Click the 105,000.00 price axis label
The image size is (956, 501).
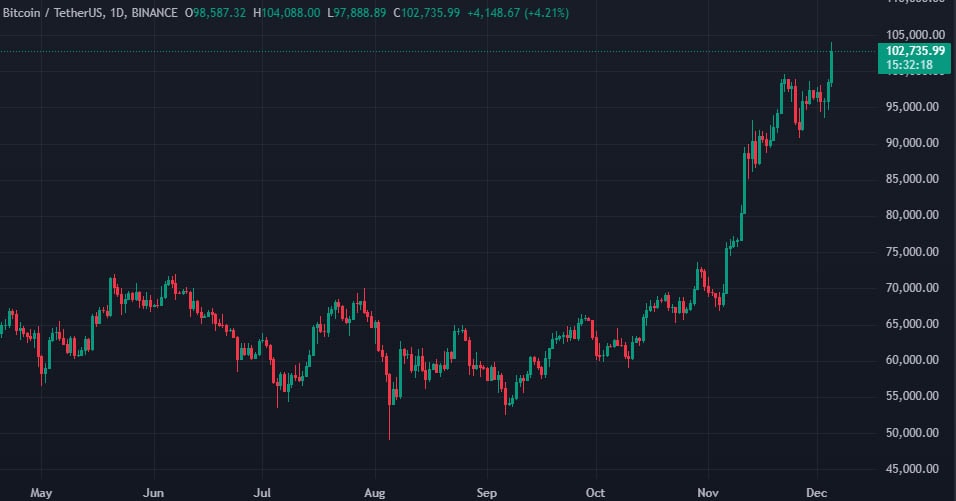click(x=912, y=35)
